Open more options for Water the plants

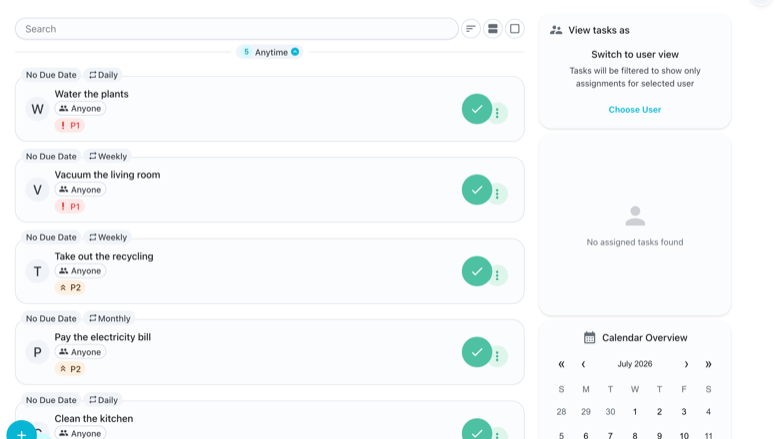497,113
